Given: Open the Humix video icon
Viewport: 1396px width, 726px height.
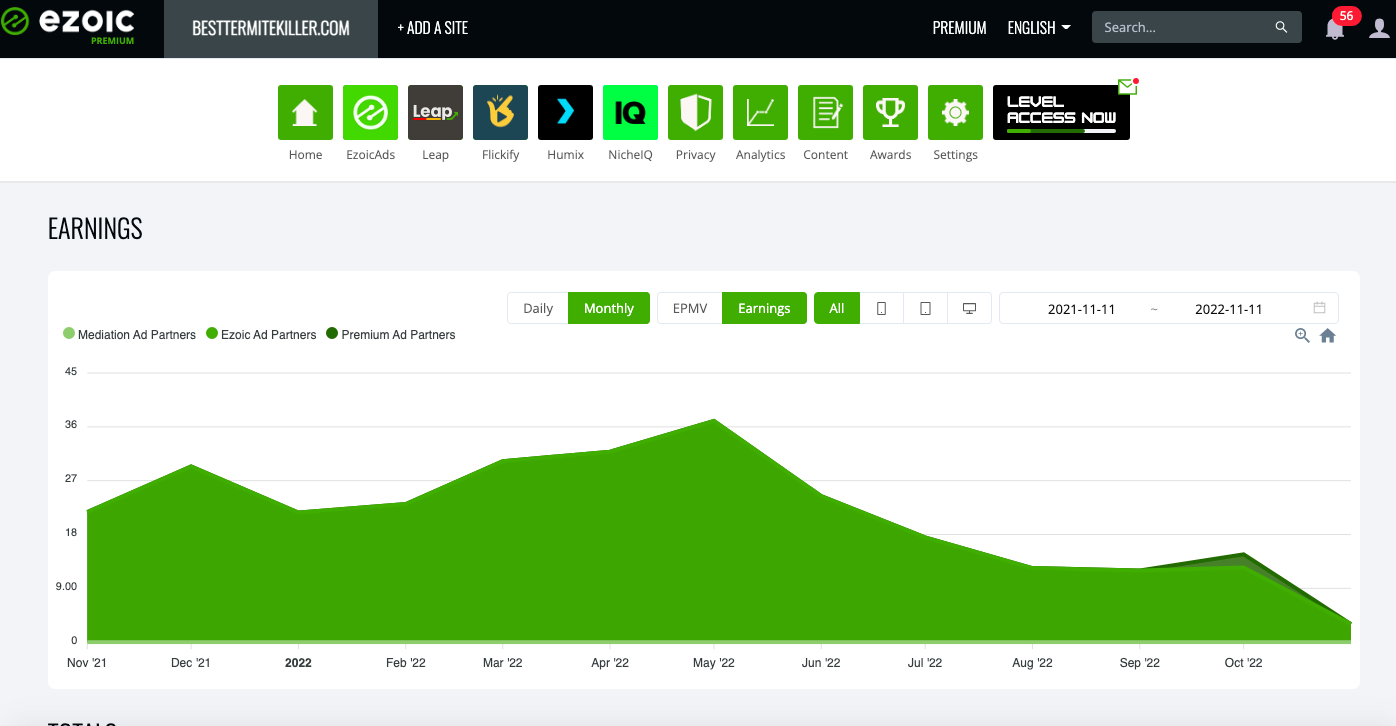Looking at the screenshot, I should (x=565, y=112).
